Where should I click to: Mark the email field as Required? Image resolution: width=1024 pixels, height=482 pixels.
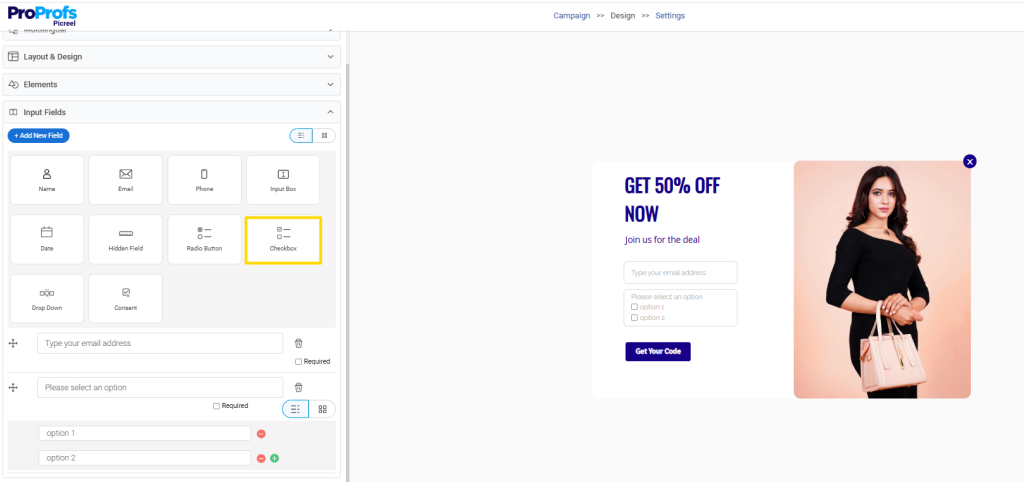(298, 362)
